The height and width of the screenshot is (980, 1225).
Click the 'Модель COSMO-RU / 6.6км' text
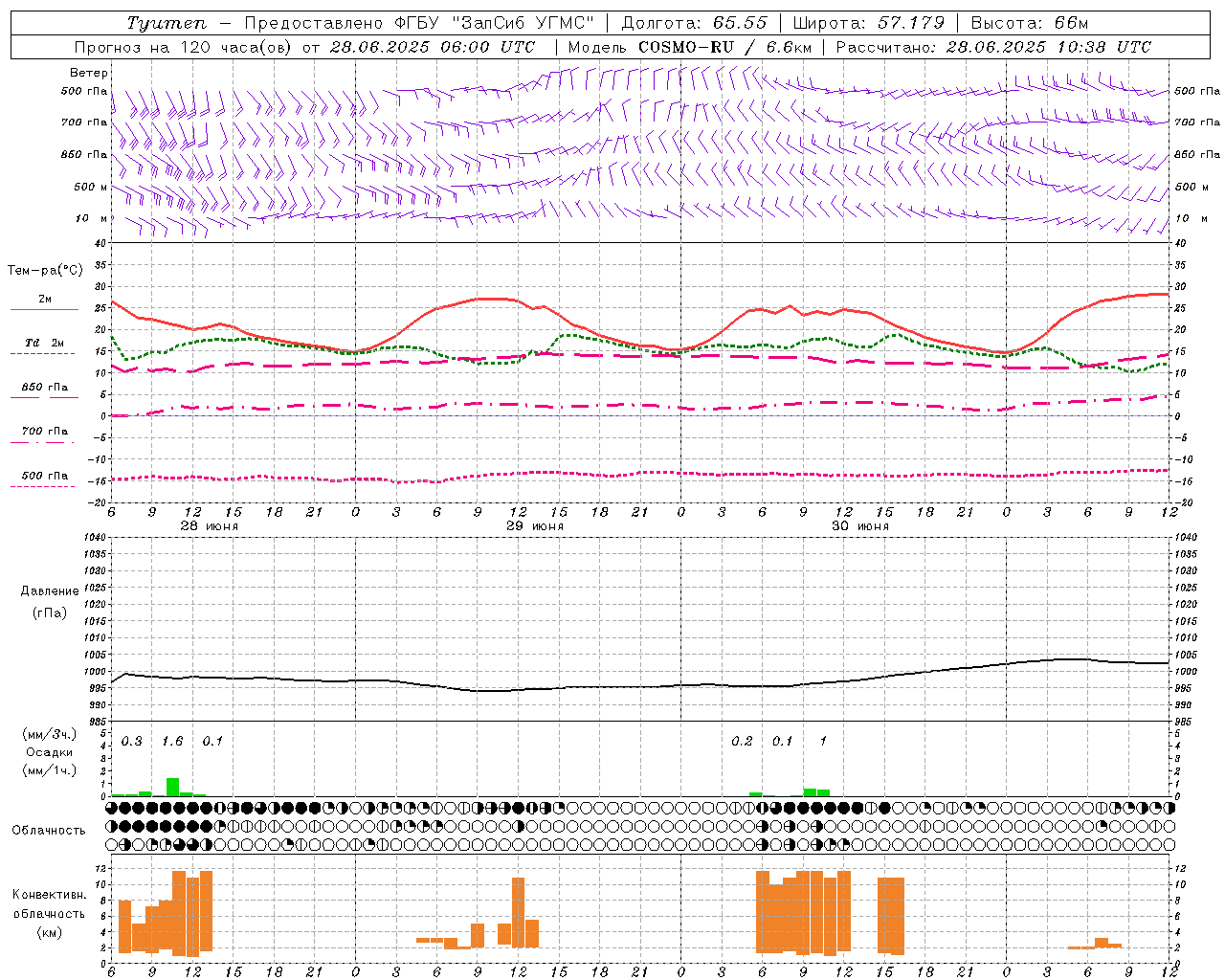[x=690, y=47]
